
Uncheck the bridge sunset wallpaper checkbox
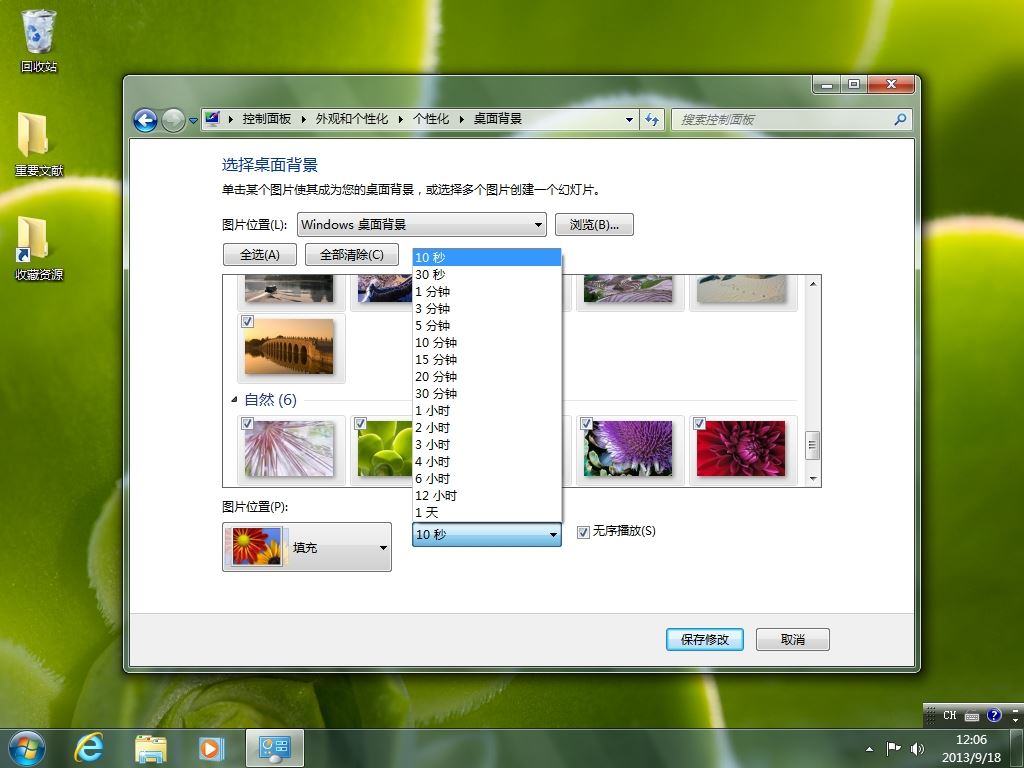tap(248, 321)
